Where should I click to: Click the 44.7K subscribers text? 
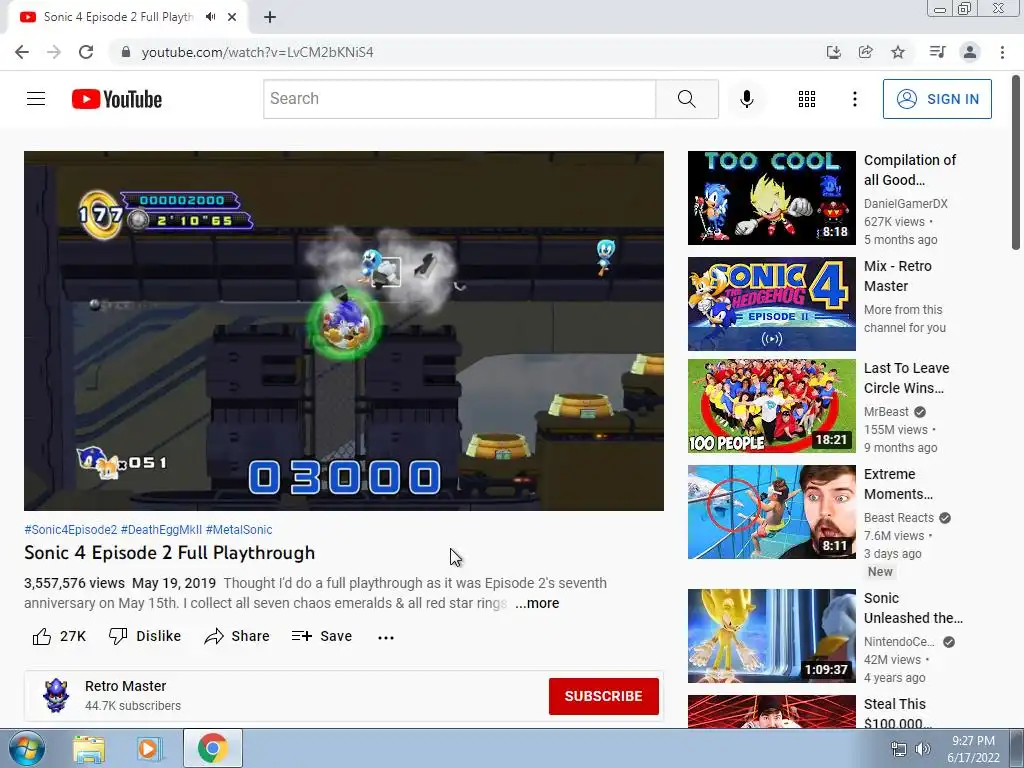133,706
